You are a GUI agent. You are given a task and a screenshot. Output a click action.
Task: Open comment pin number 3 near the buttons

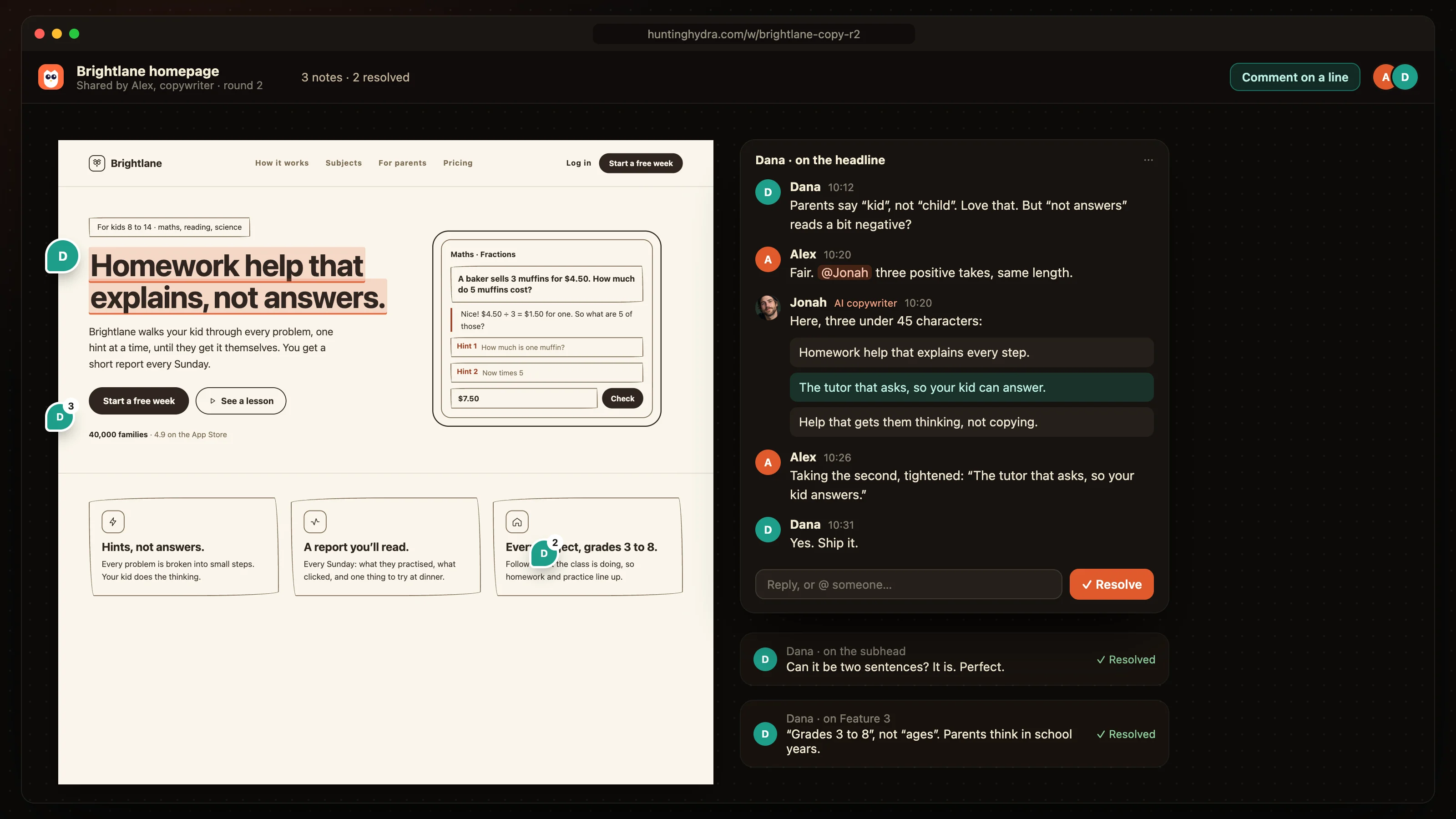tap(61, 416)
